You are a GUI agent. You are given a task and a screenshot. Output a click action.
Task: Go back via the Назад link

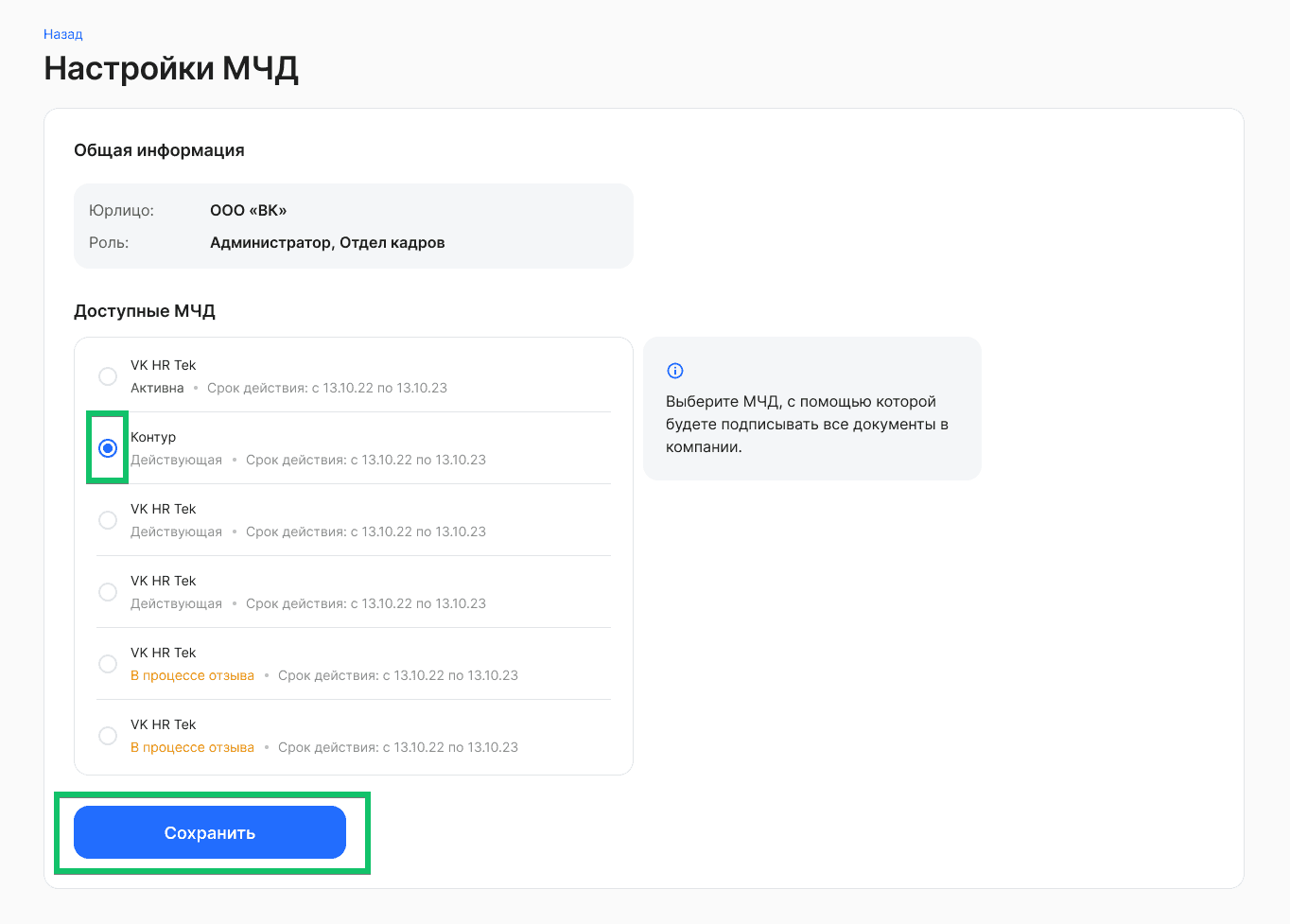pyautogui.click(x=62, y=34)
